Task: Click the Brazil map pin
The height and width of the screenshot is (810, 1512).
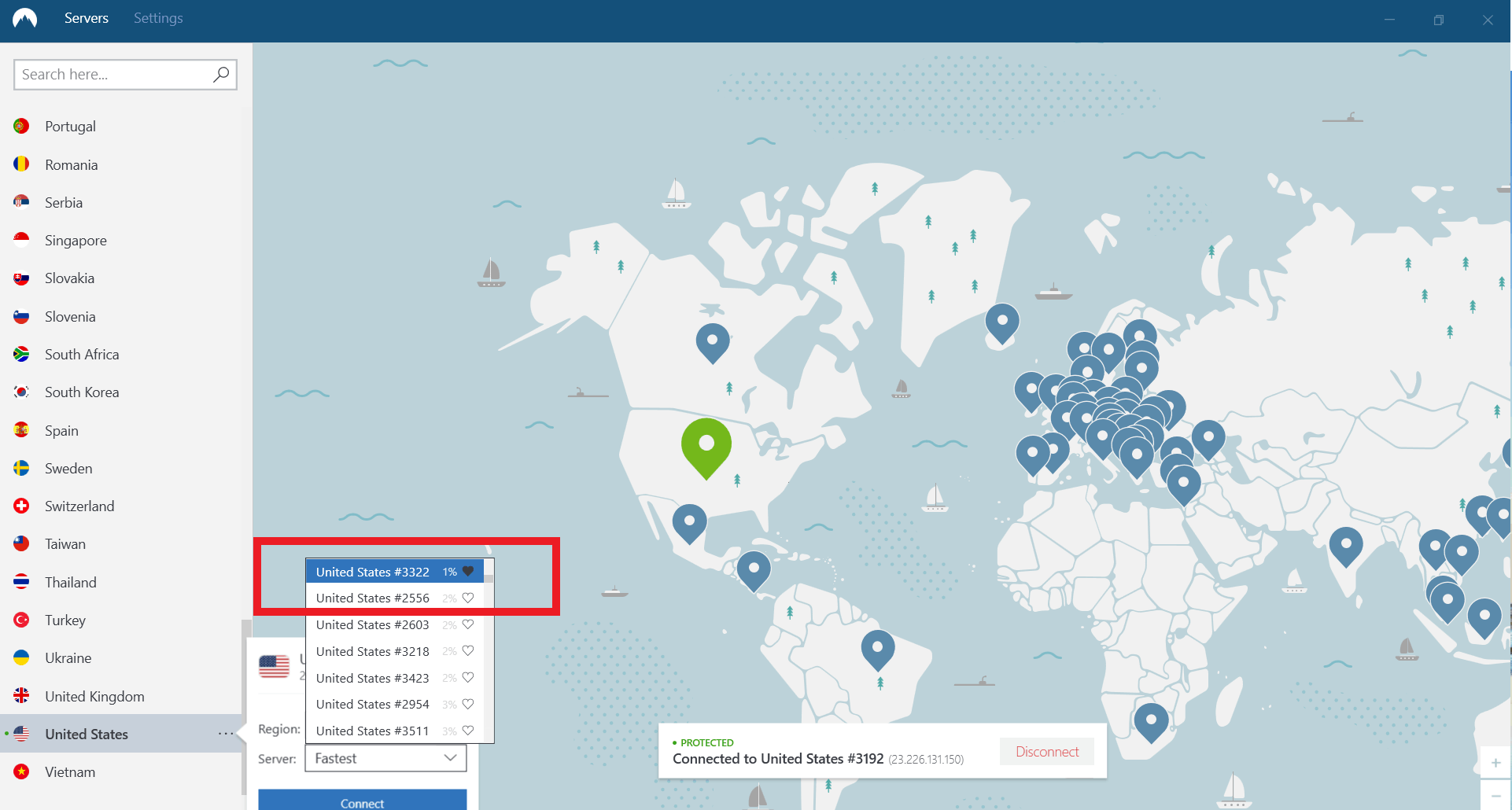Action: [878, 650]
